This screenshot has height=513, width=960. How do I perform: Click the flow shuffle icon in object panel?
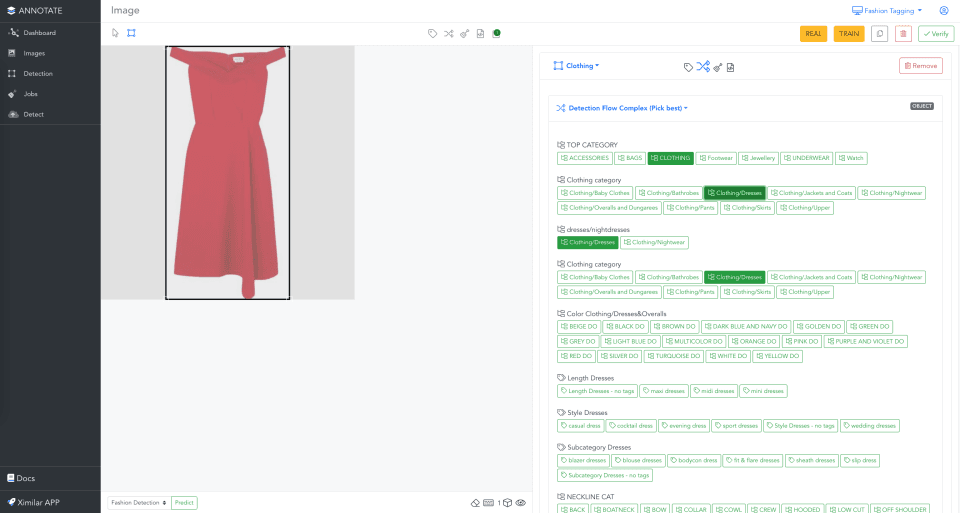tap(703, 66)
